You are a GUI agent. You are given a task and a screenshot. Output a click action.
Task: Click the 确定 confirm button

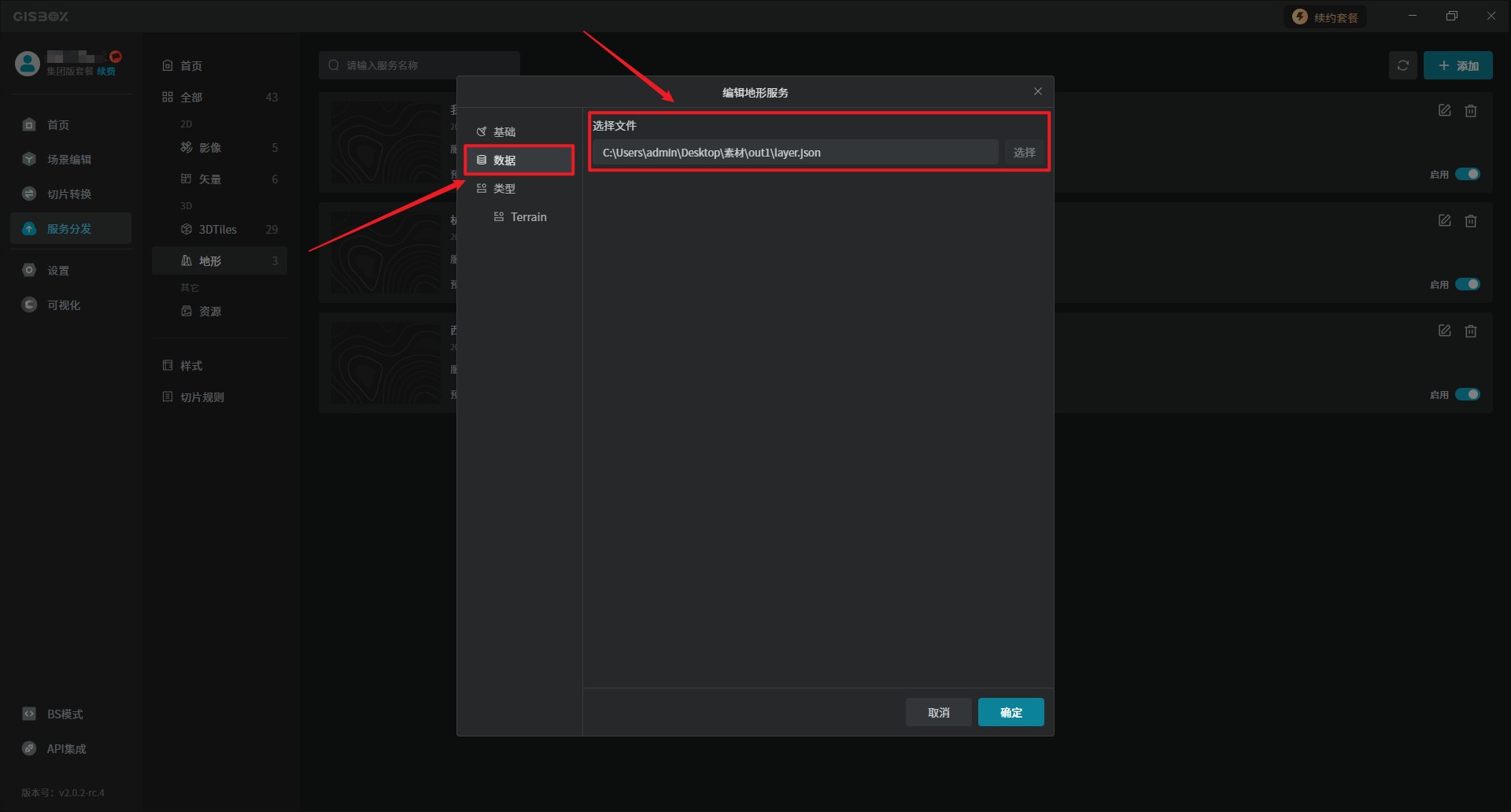tap(1010, 712)
